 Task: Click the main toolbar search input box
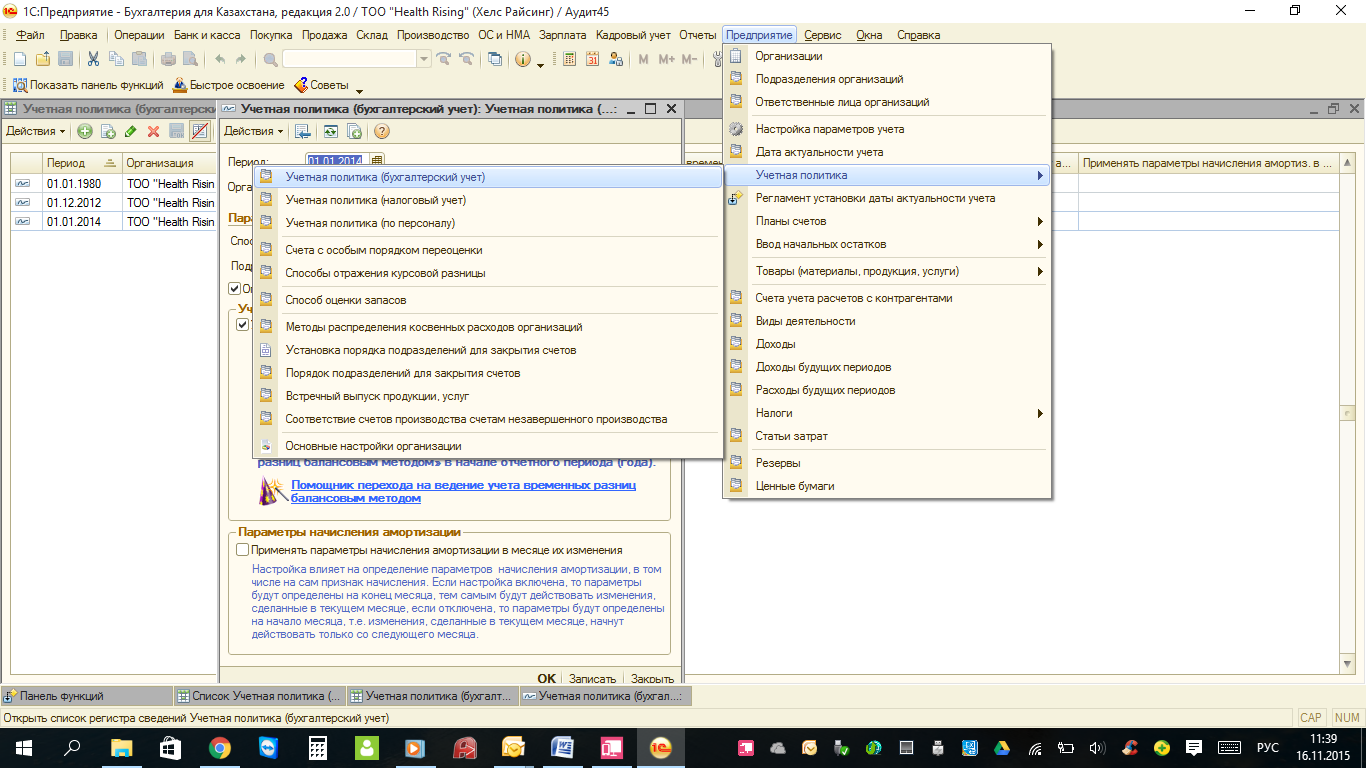pyautogui.click(x=349, y=59)
